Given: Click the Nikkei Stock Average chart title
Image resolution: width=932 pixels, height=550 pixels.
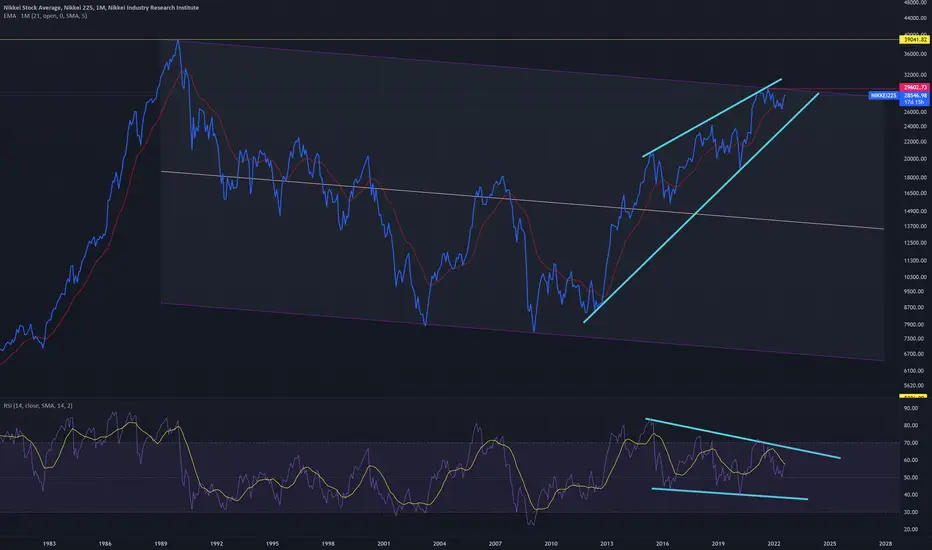Looking at the screenshot, I should point(101,8).
